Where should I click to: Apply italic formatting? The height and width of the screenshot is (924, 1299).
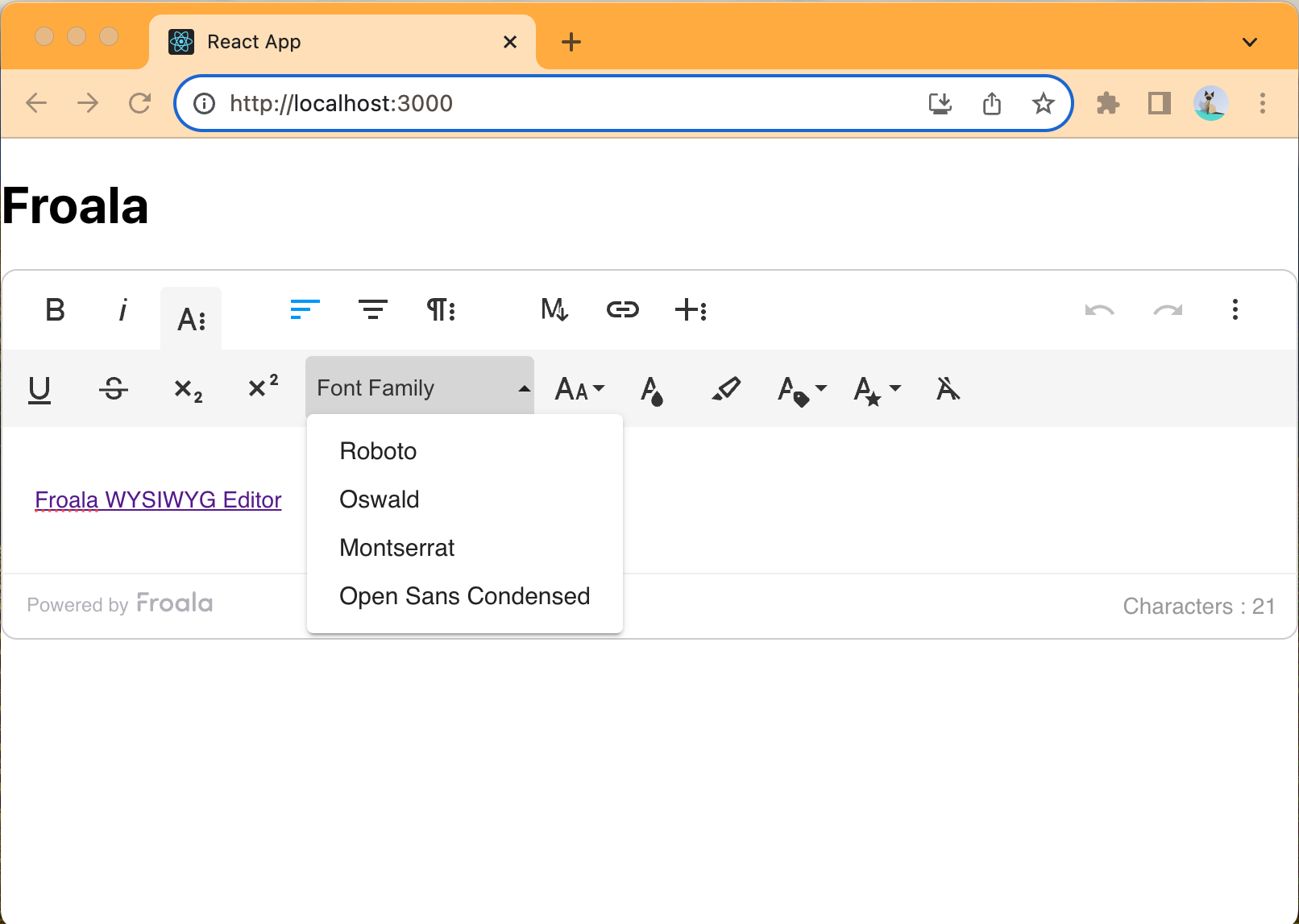click(122, 310)
